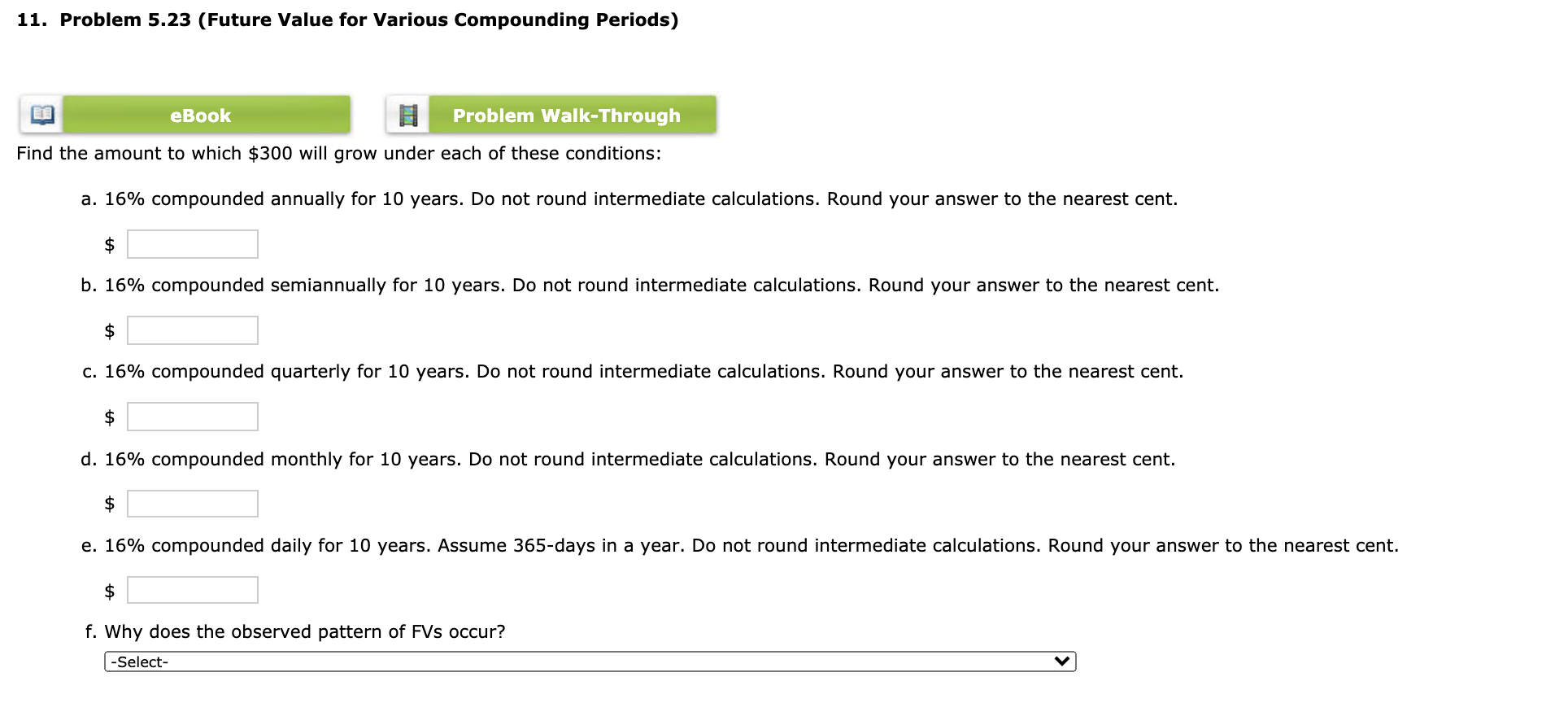The image size is (1568, 703).
Task: Click the answer box next to the part c dollar sign
Action: pos(192,416)
